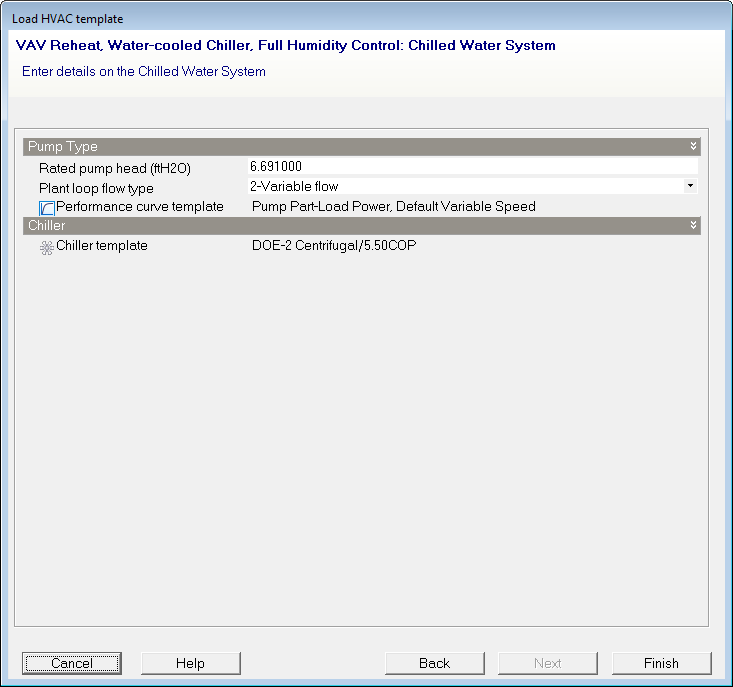Click the Chiller template snowflake icon
The image size is (733, 687).
pyautogui.click(x=47, y=246)
